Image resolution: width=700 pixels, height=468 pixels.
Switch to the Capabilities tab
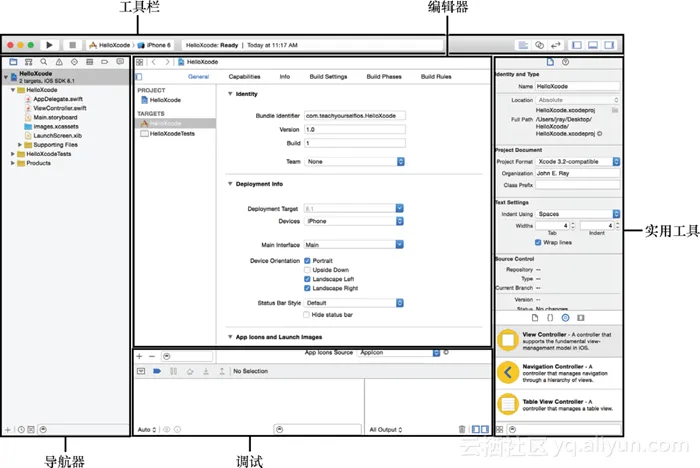244,77
